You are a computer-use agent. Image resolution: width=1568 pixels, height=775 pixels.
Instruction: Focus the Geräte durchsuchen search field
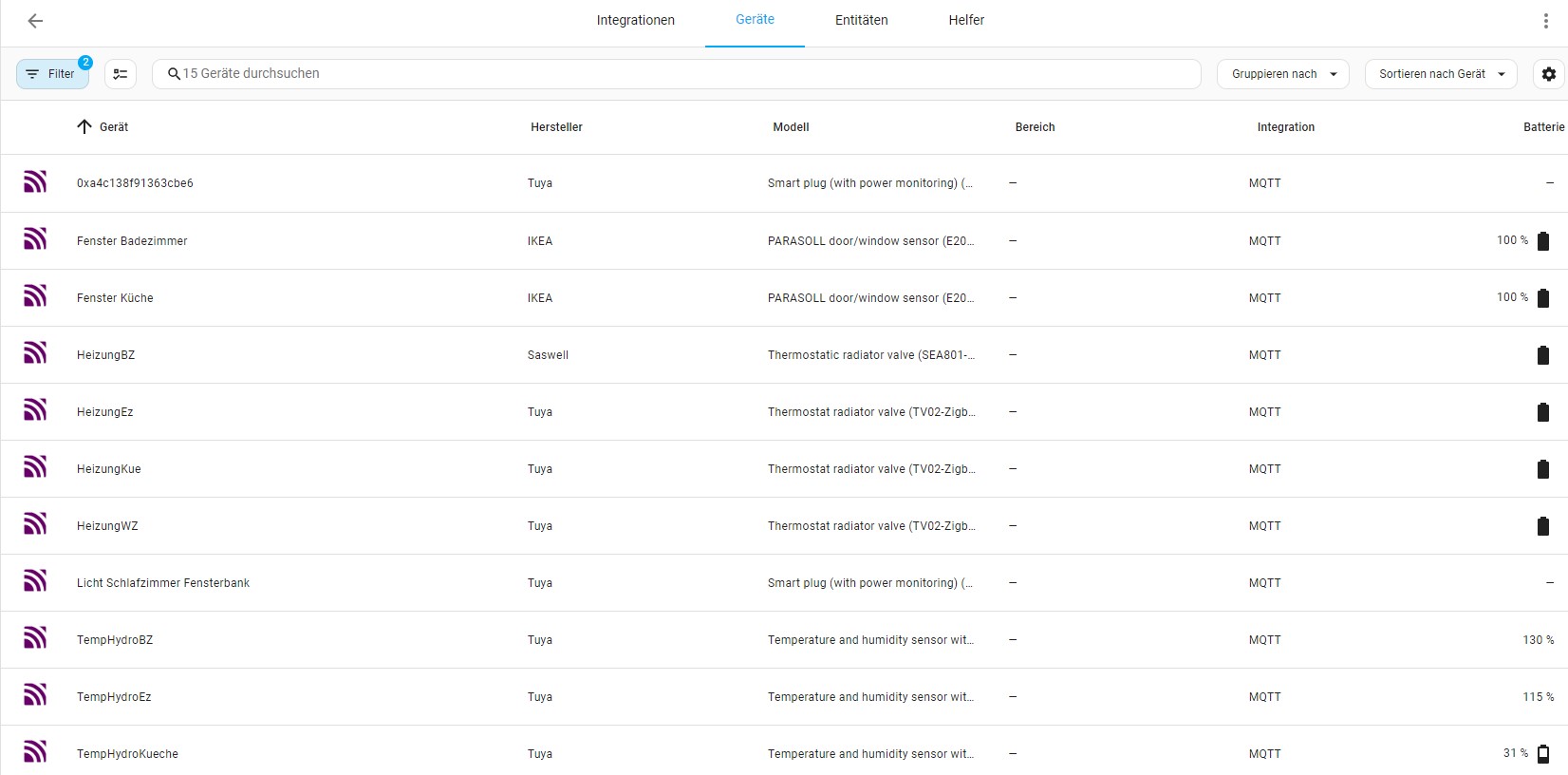(677, 74)
